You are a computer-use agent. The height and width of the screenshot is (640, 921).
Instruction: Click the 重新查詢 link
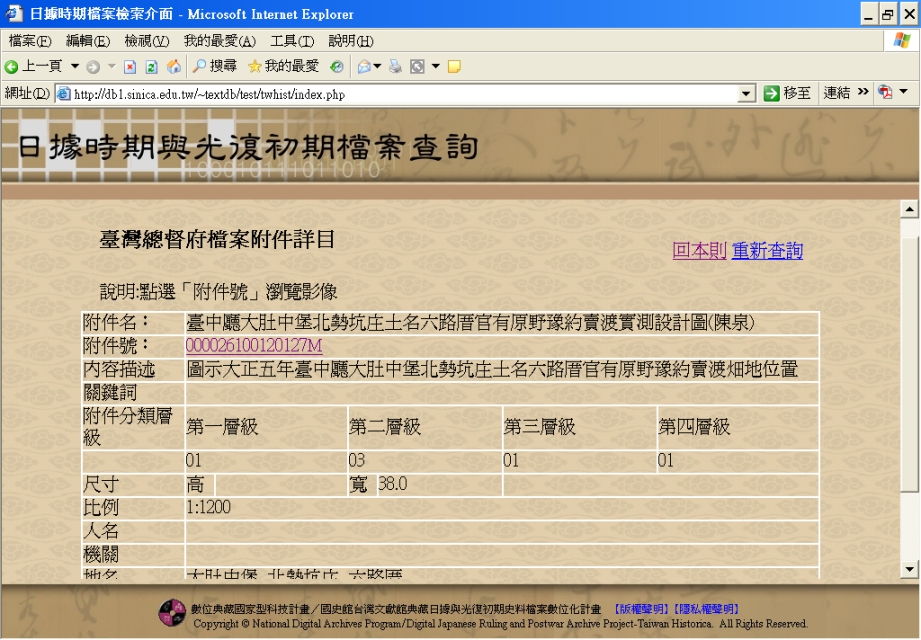click(767, 250)
